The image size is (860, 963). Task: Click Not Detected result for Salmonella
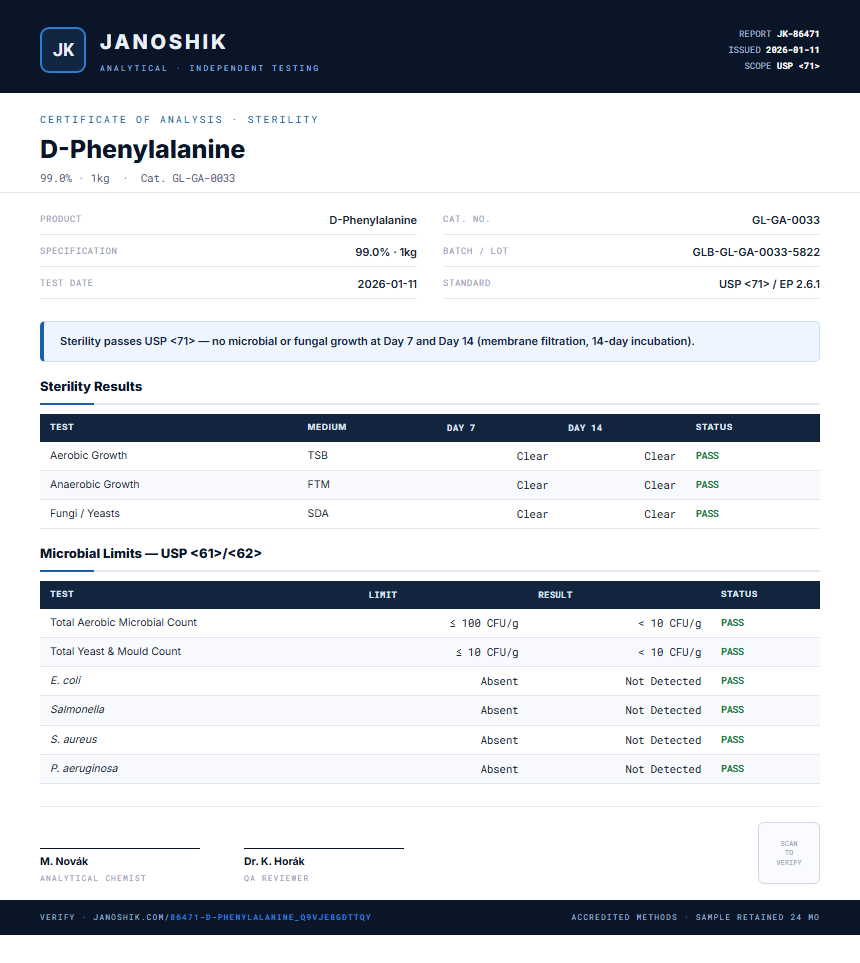pyautogui.click(x=663, y=710)
